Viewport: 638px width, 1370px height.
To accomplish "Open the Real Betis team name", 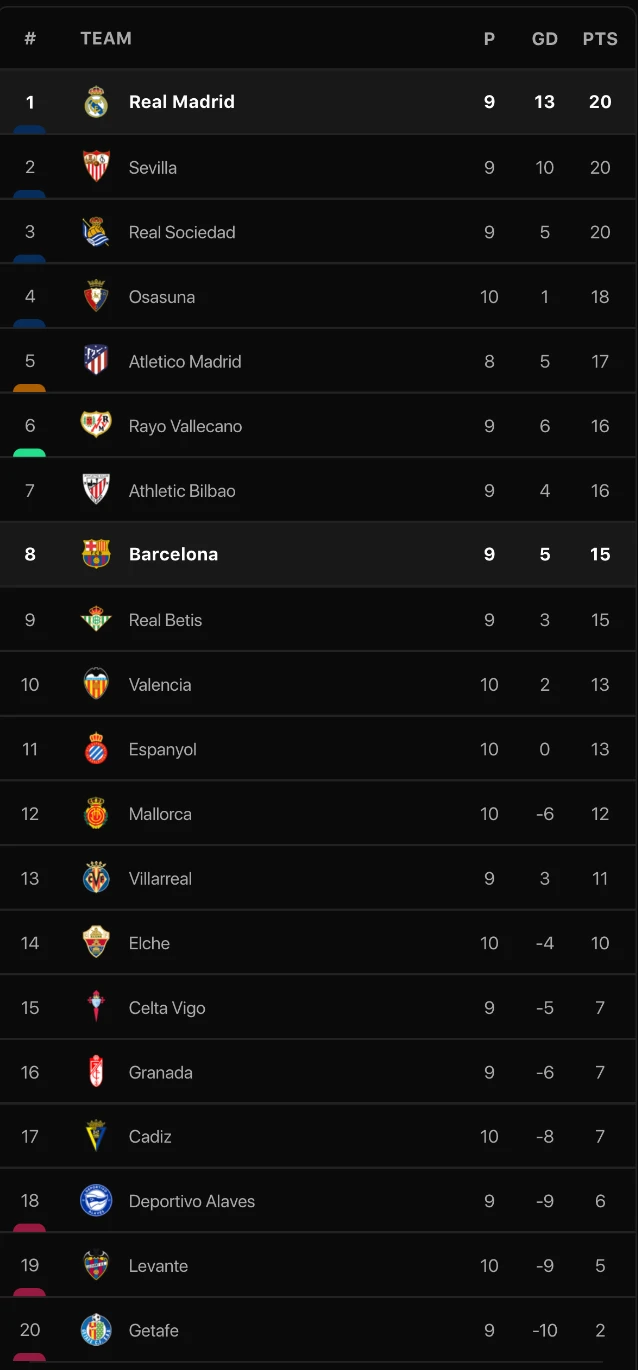I will click(165, 620).
